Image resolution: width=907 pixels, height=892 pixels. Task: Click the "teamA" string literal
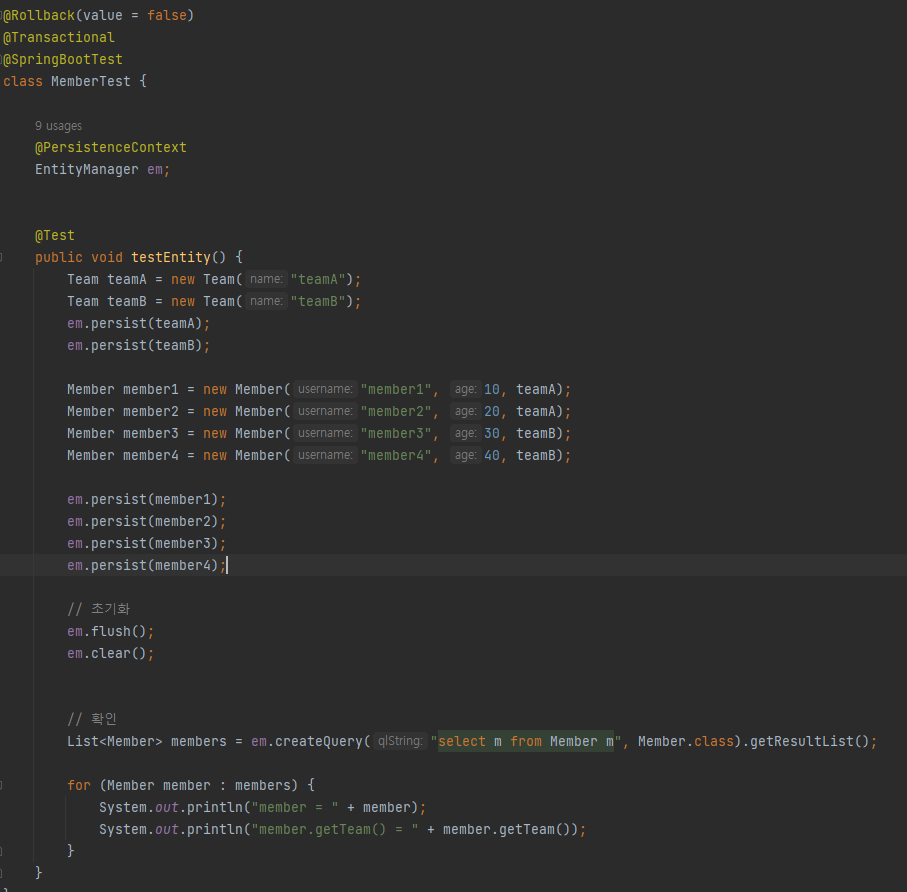click(318, 279)
